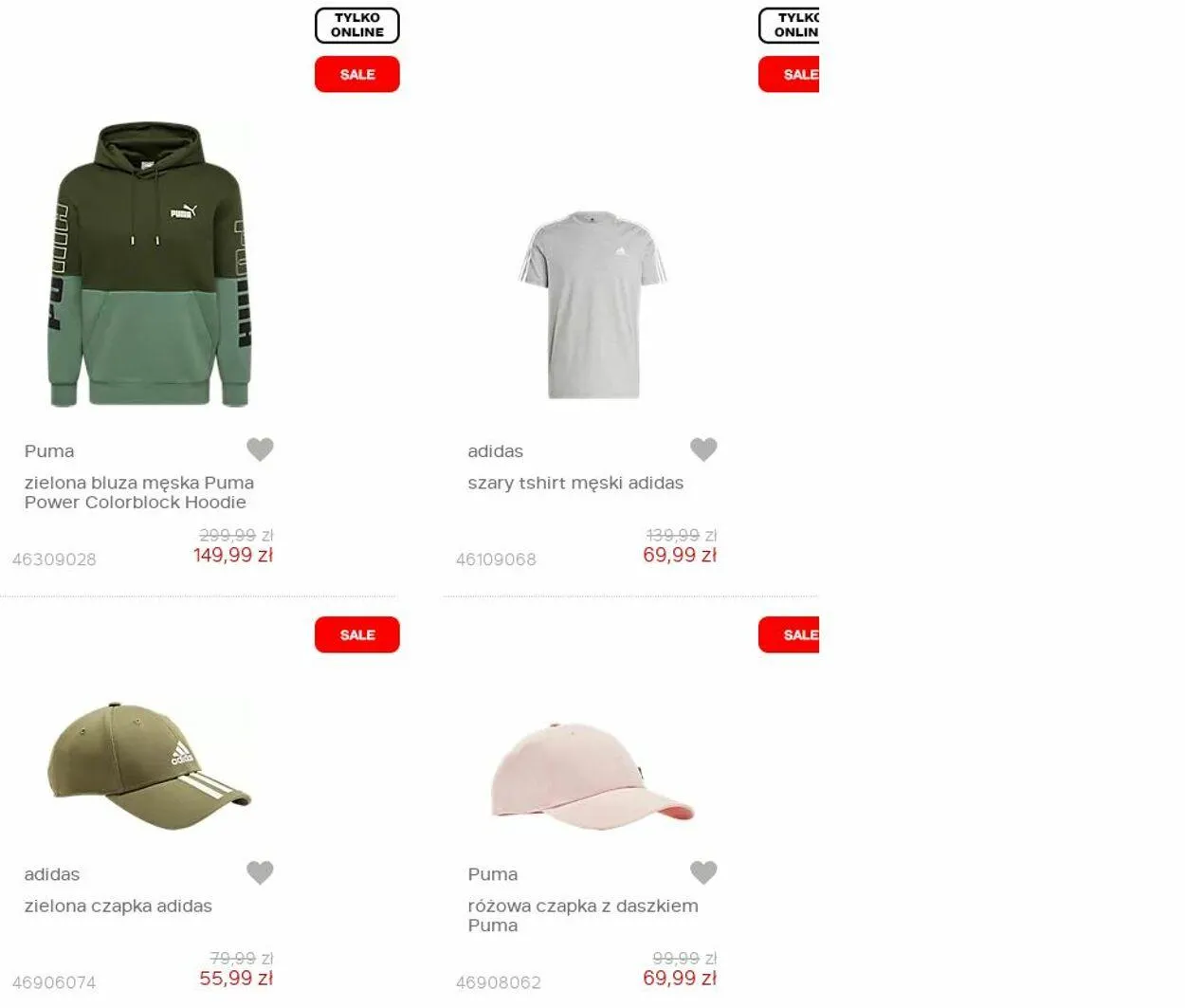Favorite the Puma Colorblock Hoodie with heart icon
Screen dimensions: 1185x1008
point(260,449)
